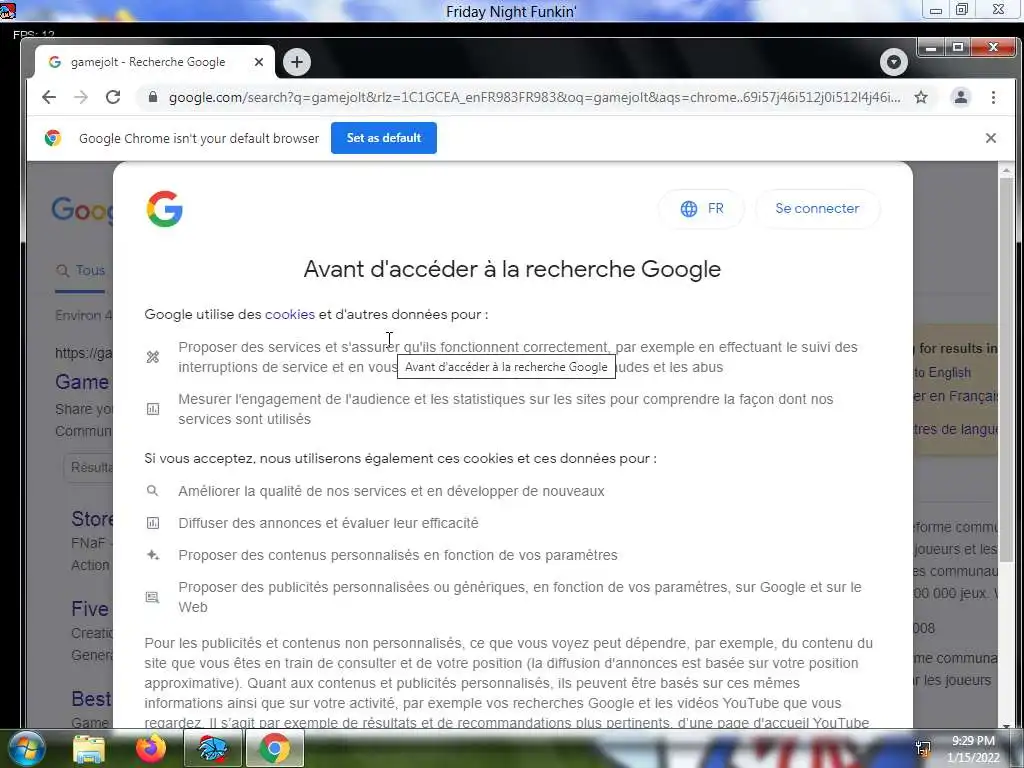Open Windows Explorer from the taskbar
1024x768 pixels.
[89, 749]
